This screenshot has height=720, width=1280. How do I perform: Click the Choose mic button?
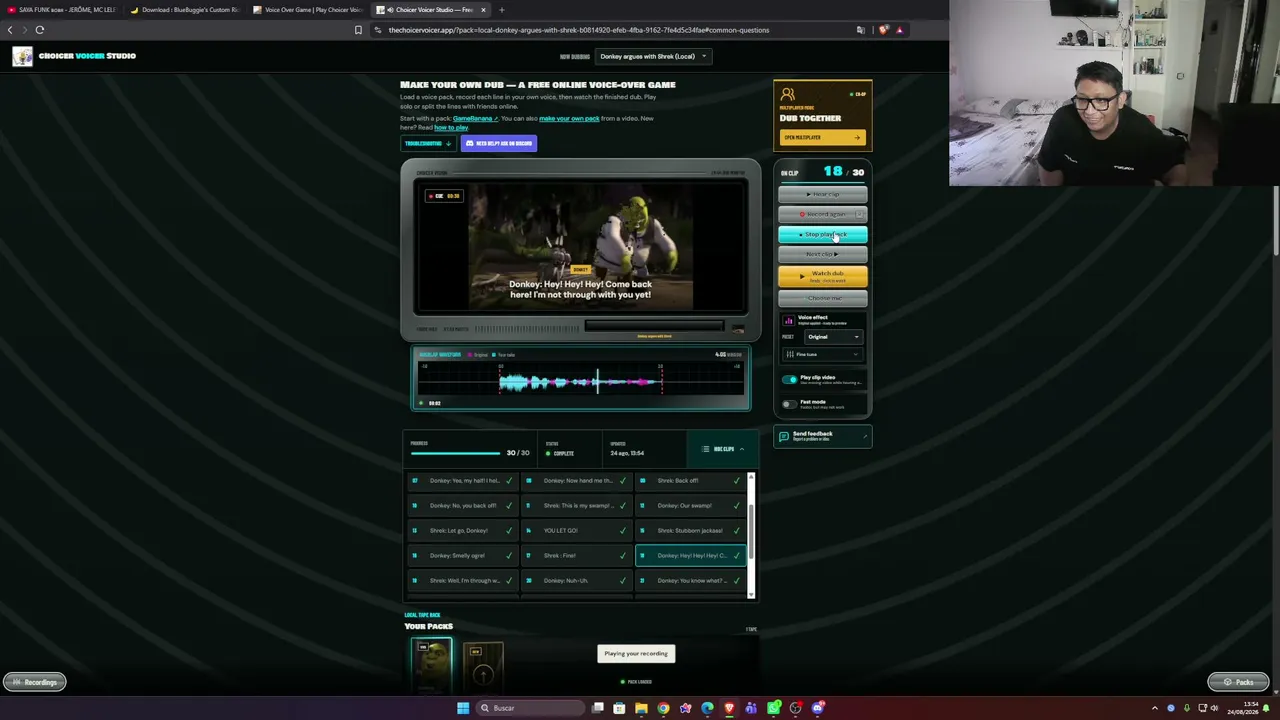click(x=823, y=298)
